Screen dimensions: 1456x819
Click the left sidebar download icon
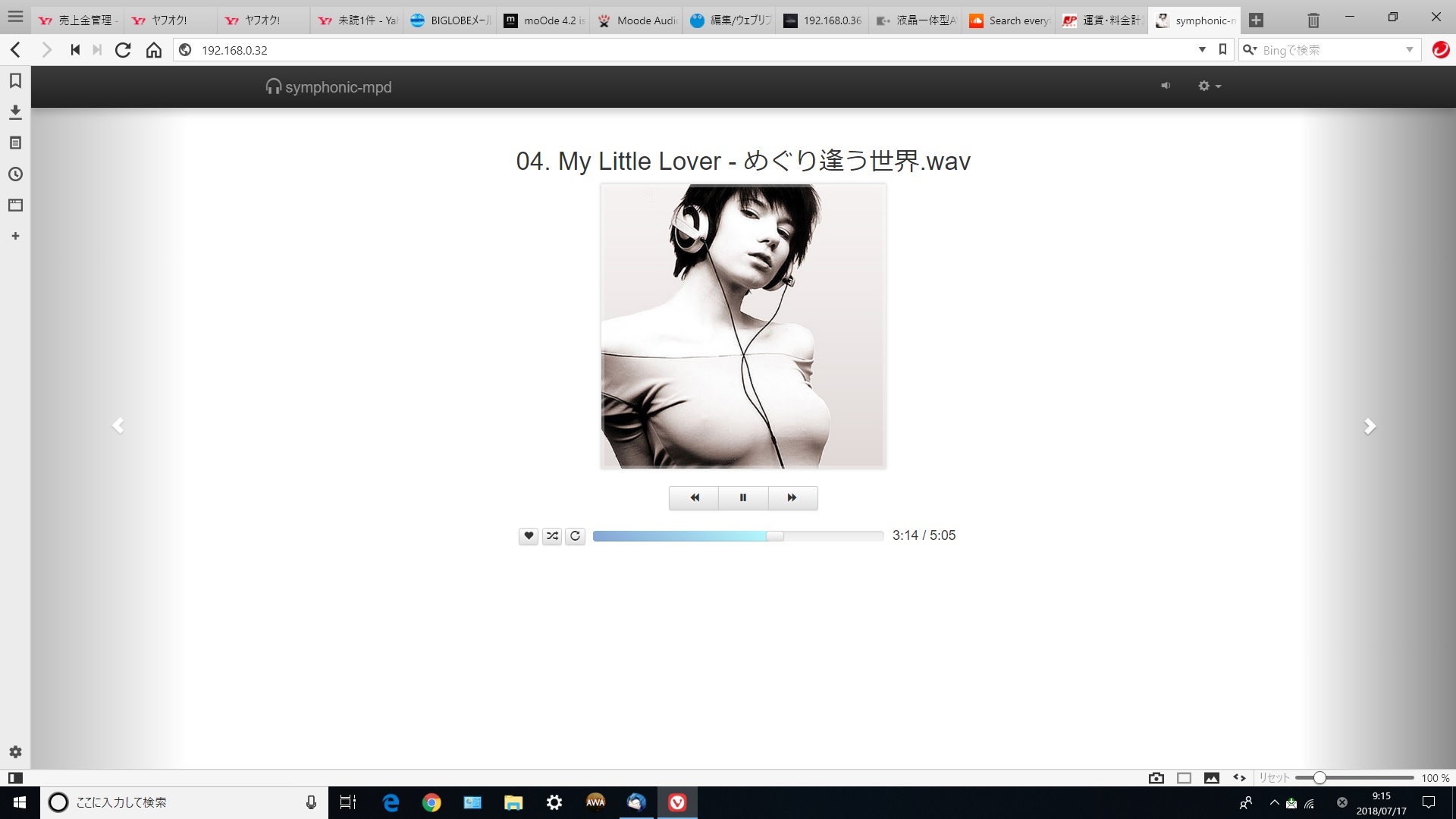[x=15, y=112]
